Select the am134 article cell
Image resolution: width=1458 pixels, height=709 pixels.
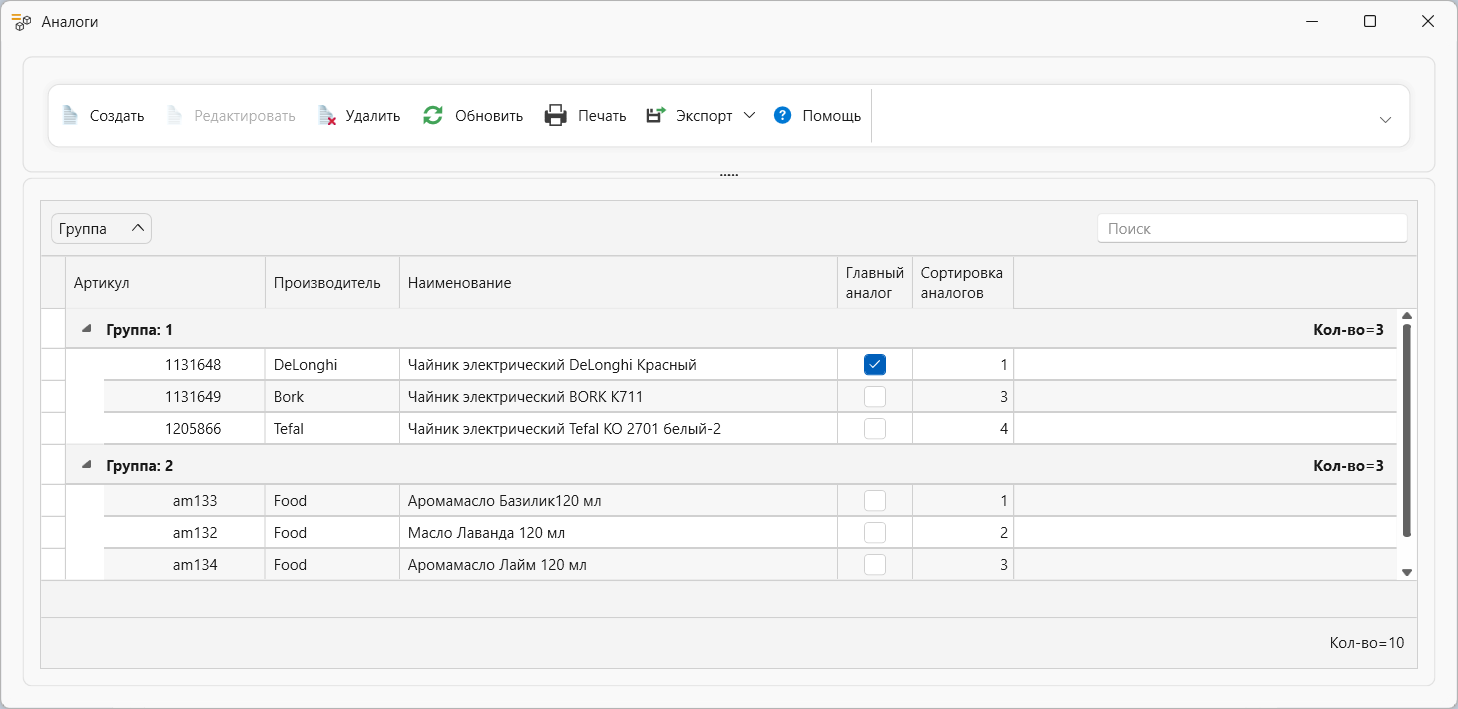click(x=184, y=565)
